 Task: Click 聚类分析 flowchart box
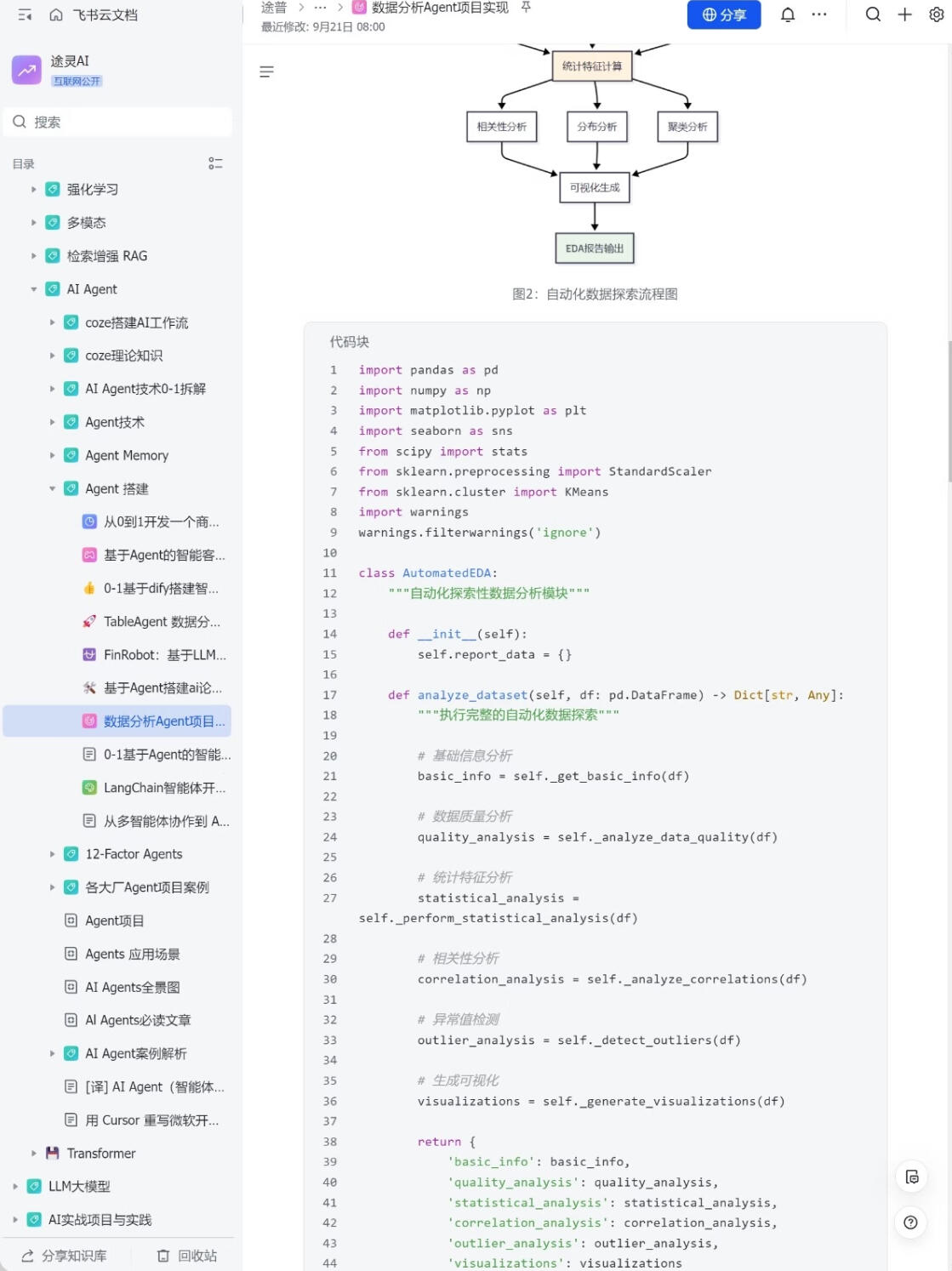[687, 127]
